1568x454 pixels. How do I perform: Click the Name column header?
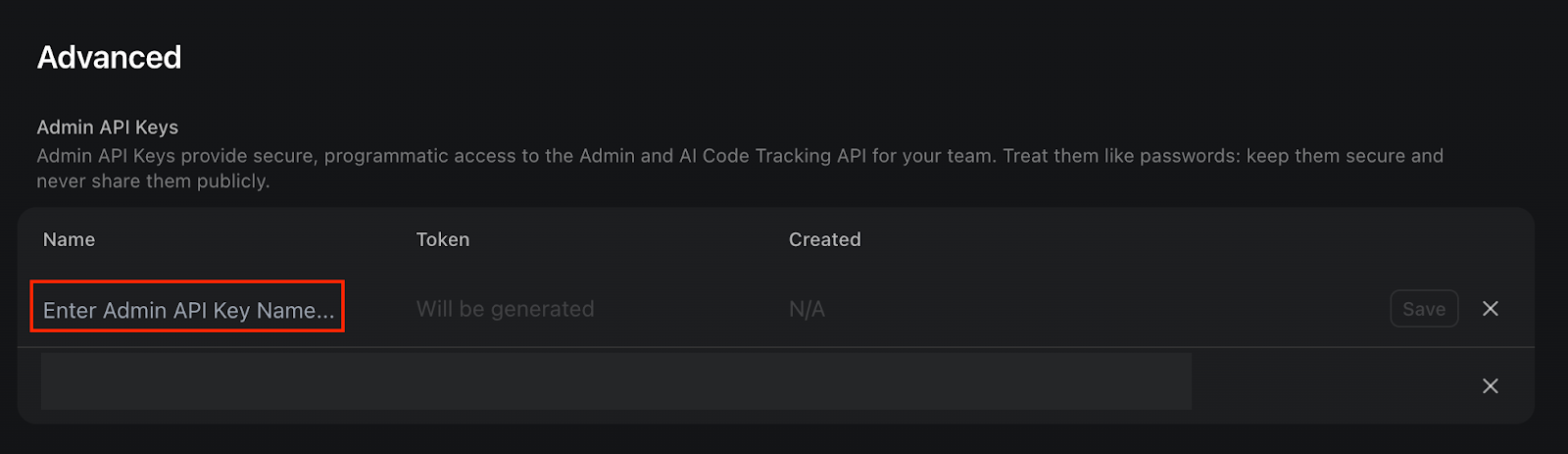pyautogui.click(x=69, y=239)
